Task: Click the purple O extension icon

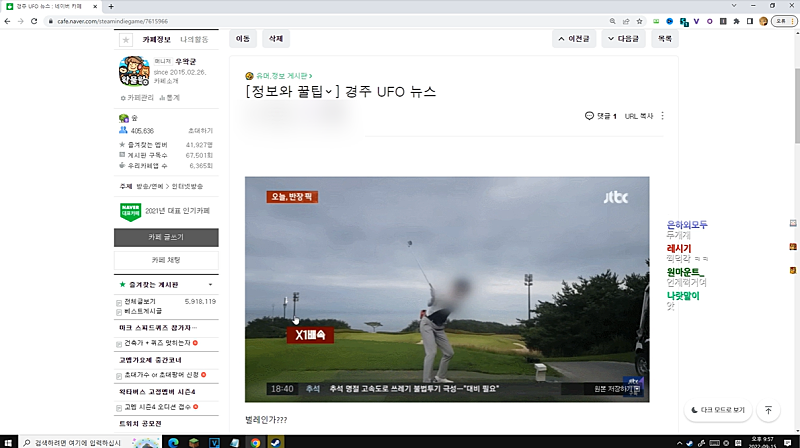Action: (x=710, y=21)
